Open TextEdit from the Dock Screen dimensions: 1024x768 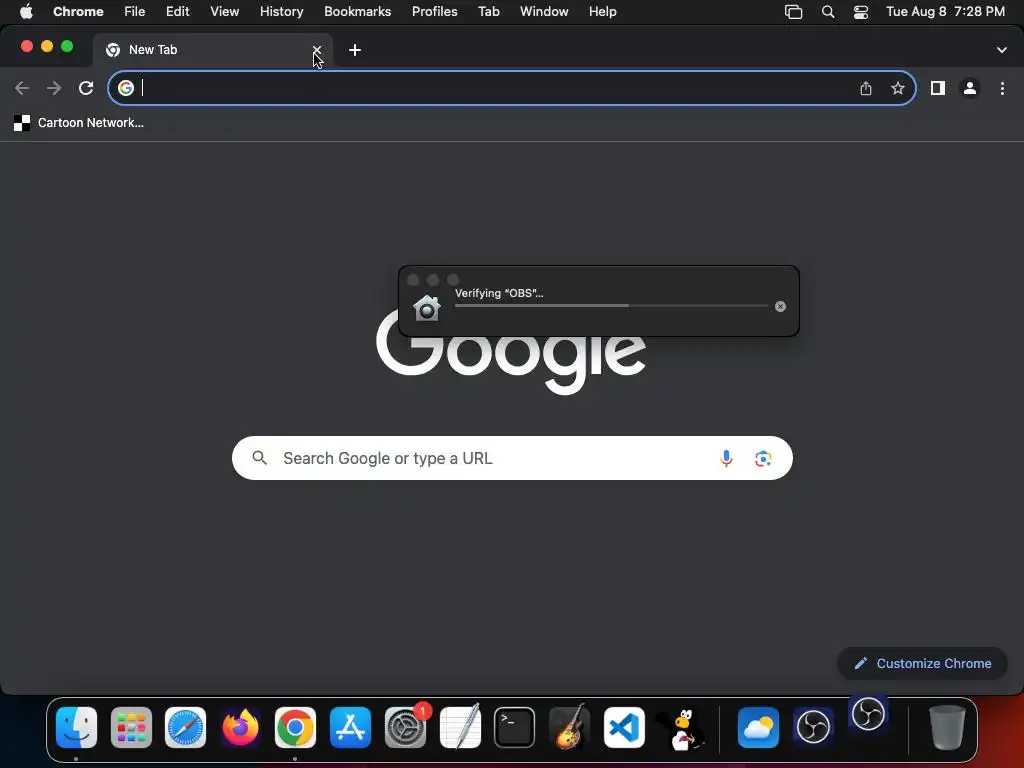pyautogui.click(x=460, y=726)
